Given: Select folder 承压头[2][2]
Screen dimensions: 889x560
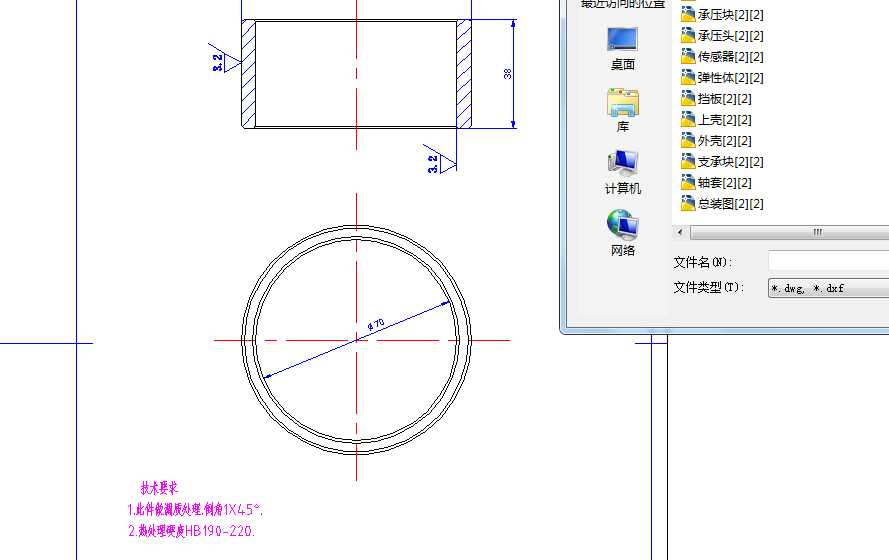Looking at the screenshot, I should point(722,36).
